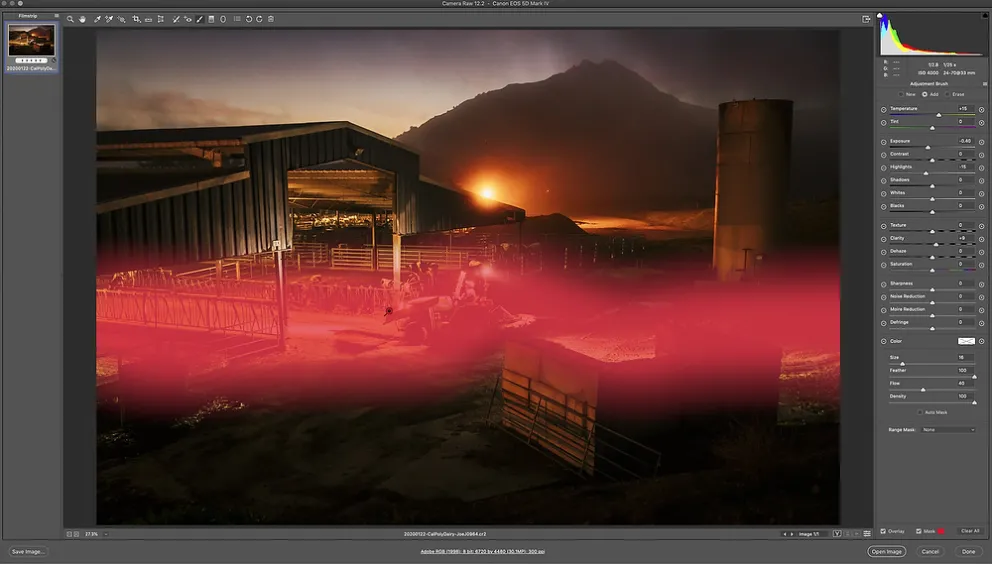Activate the Crop tool
Viewport: 992px width, 564px height.
click(x=136, y=19)
